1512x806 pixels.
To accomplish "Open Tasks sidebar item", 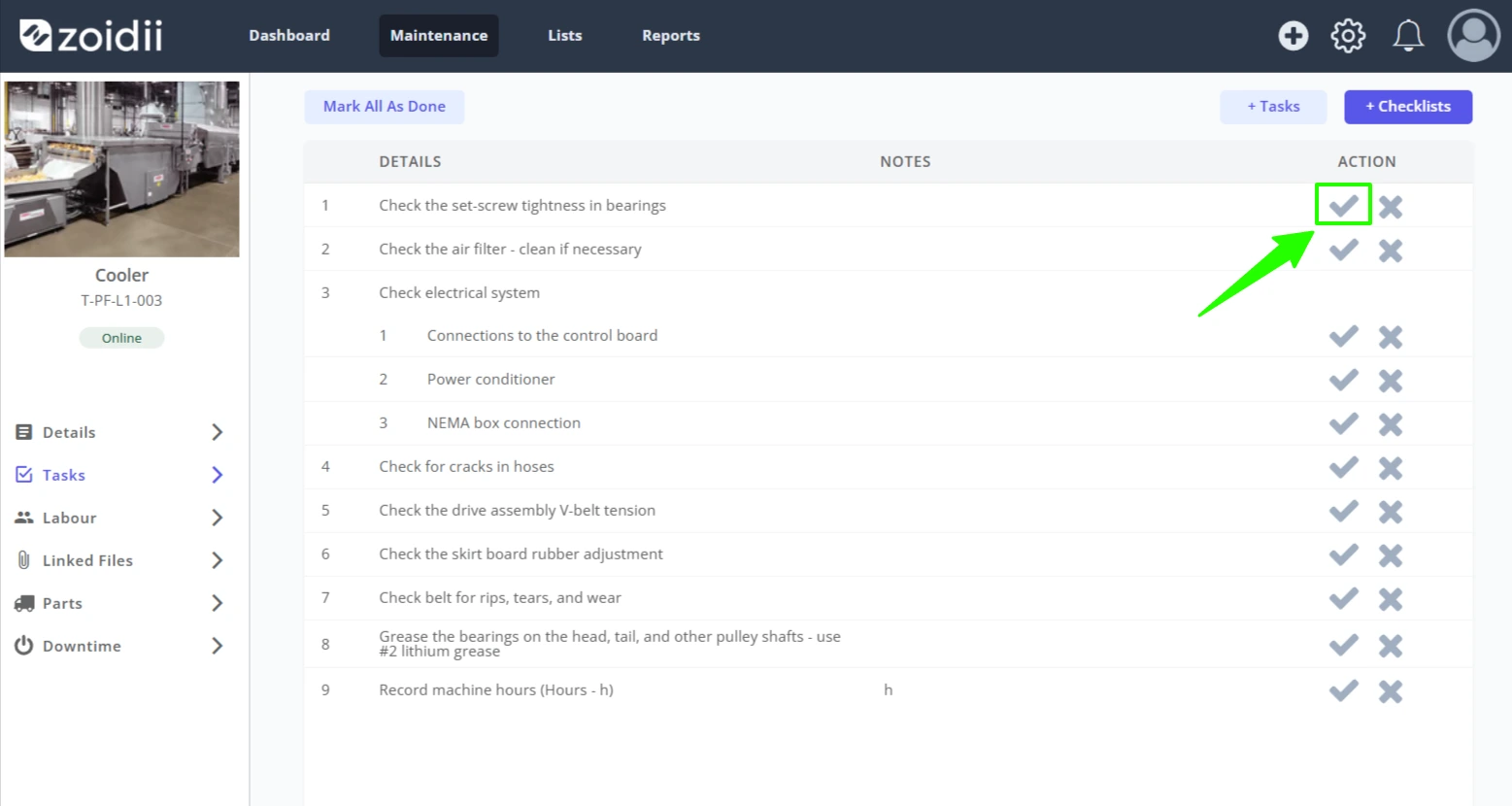I will [x=120, y=475].
